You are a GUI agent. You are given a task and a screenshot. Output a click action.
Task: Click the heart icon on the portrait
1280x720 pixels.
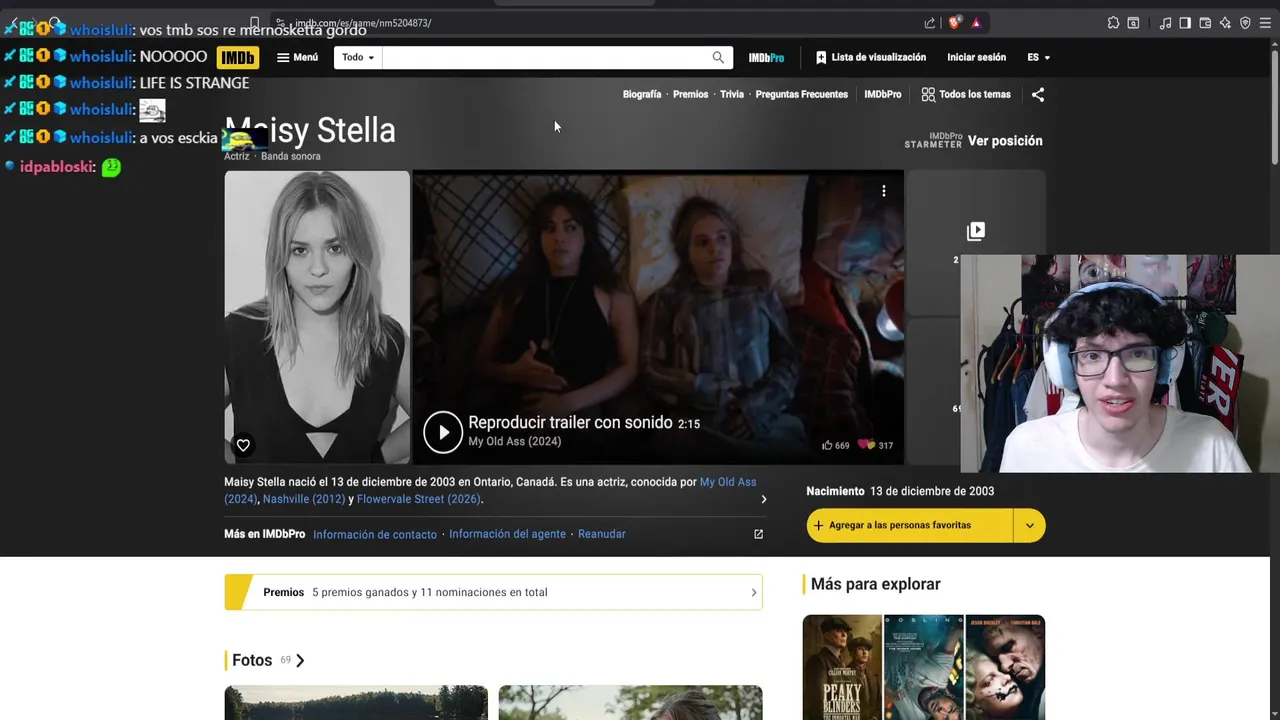(243, 445)
